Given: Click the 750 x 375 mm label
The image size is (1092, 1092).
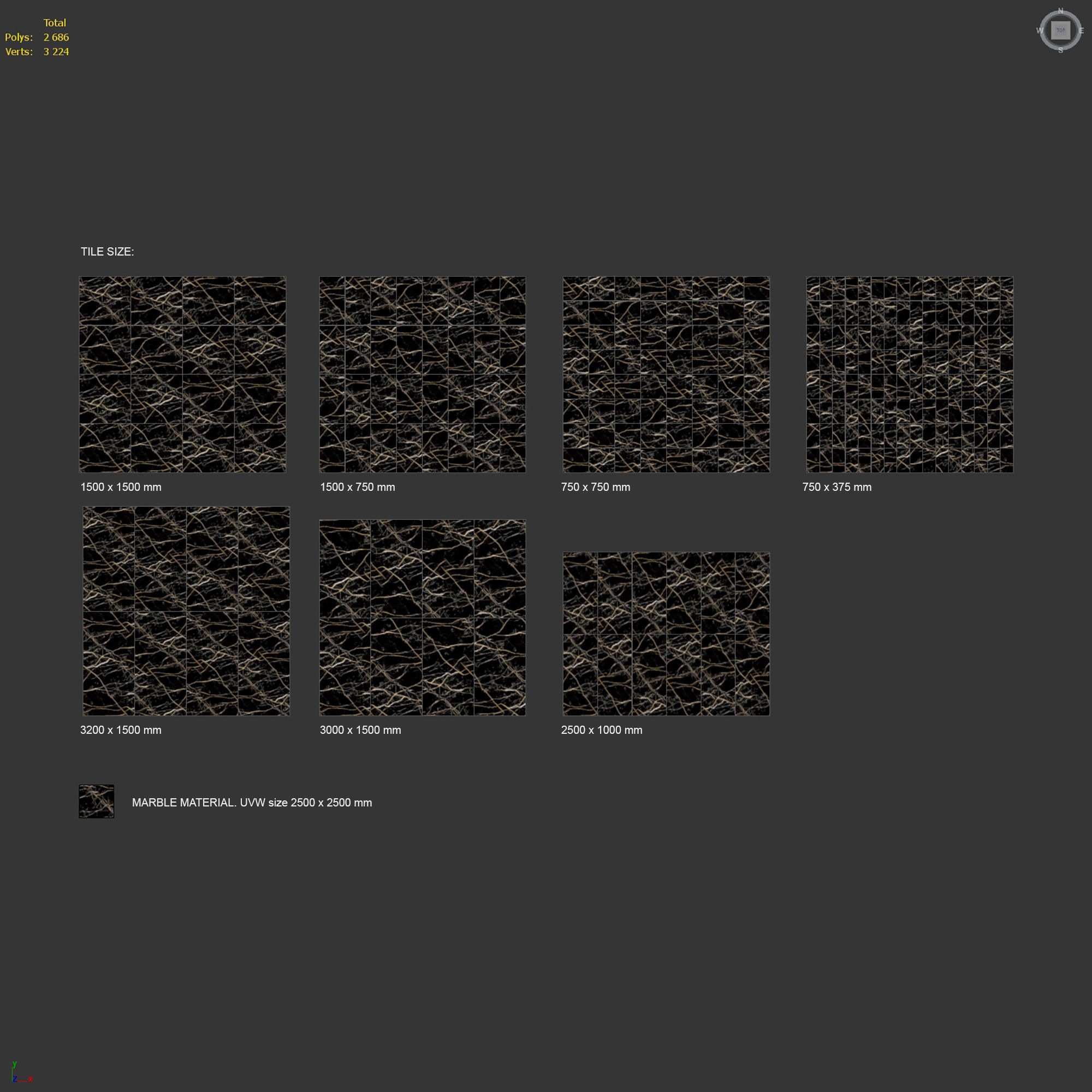Looking at the screenshot, I should (x=836, y=487).
